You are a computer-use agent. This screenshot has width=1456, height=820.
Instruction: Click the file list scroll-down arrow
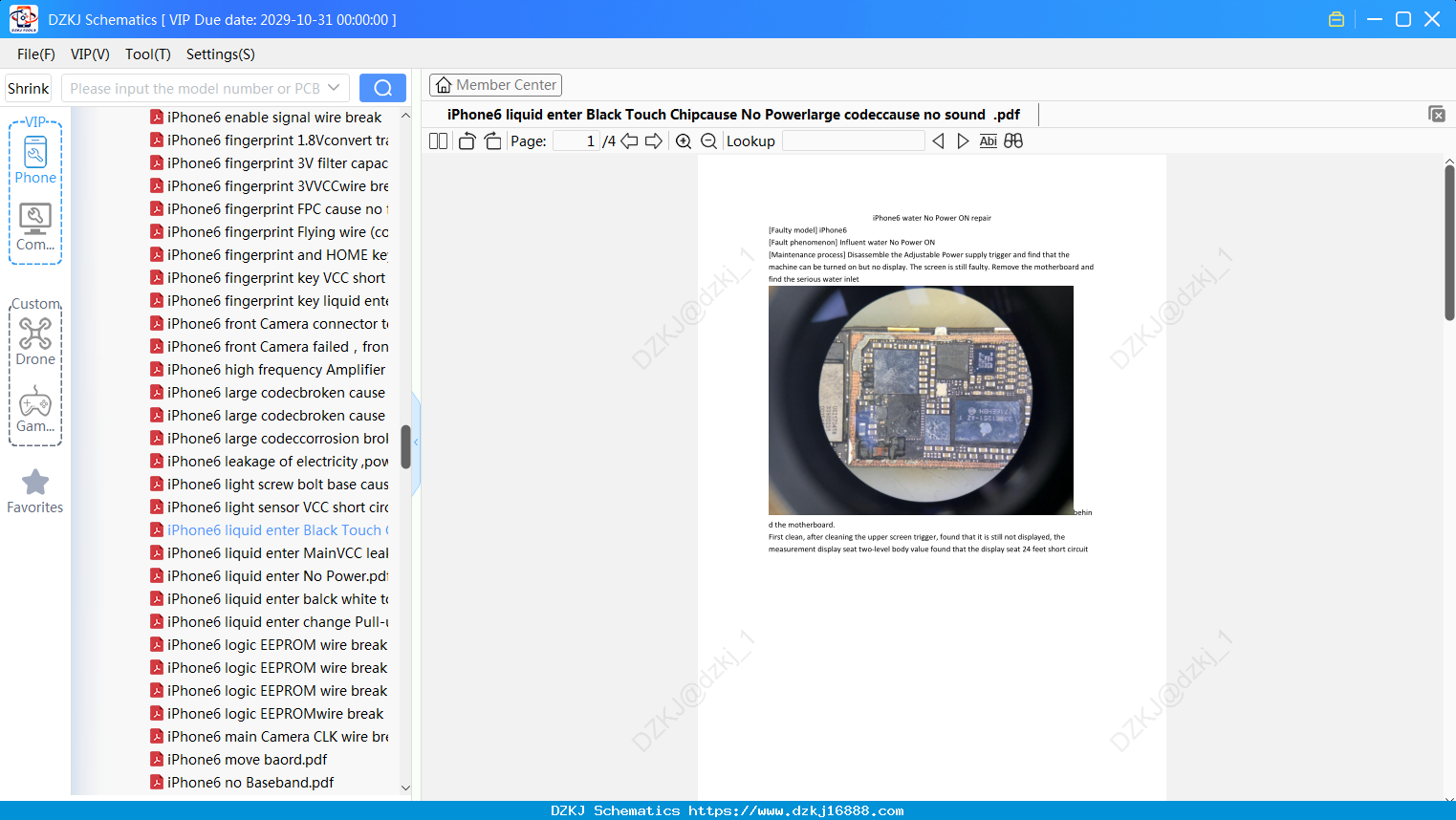(x=405, y=788)
